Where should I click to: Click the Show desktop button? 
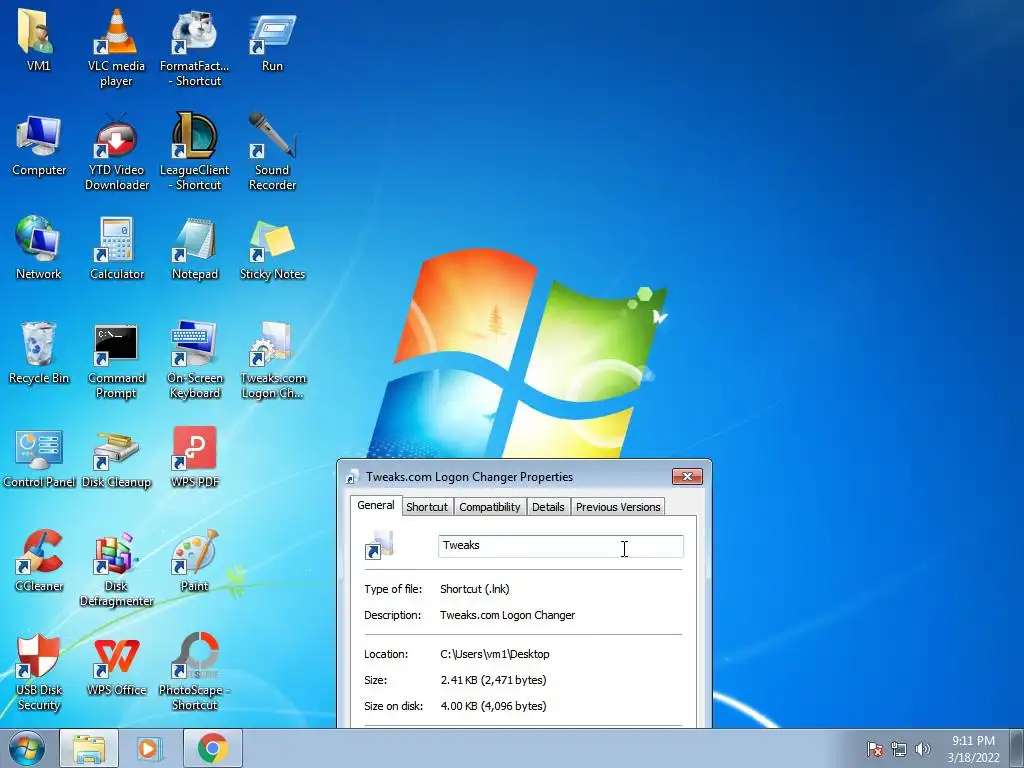(1017, 748)
